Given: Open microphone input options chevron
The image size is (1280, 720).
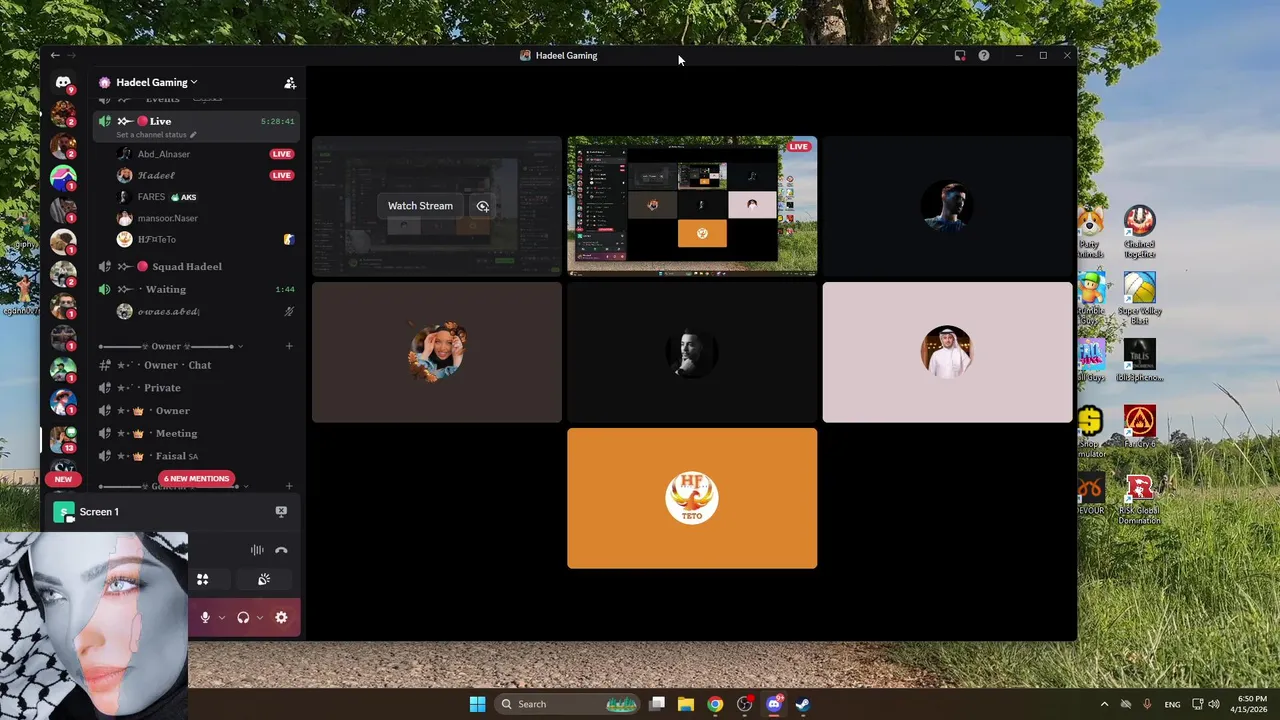Looking at the screenshot, I should pyautogui.click(x=222, y=617).
